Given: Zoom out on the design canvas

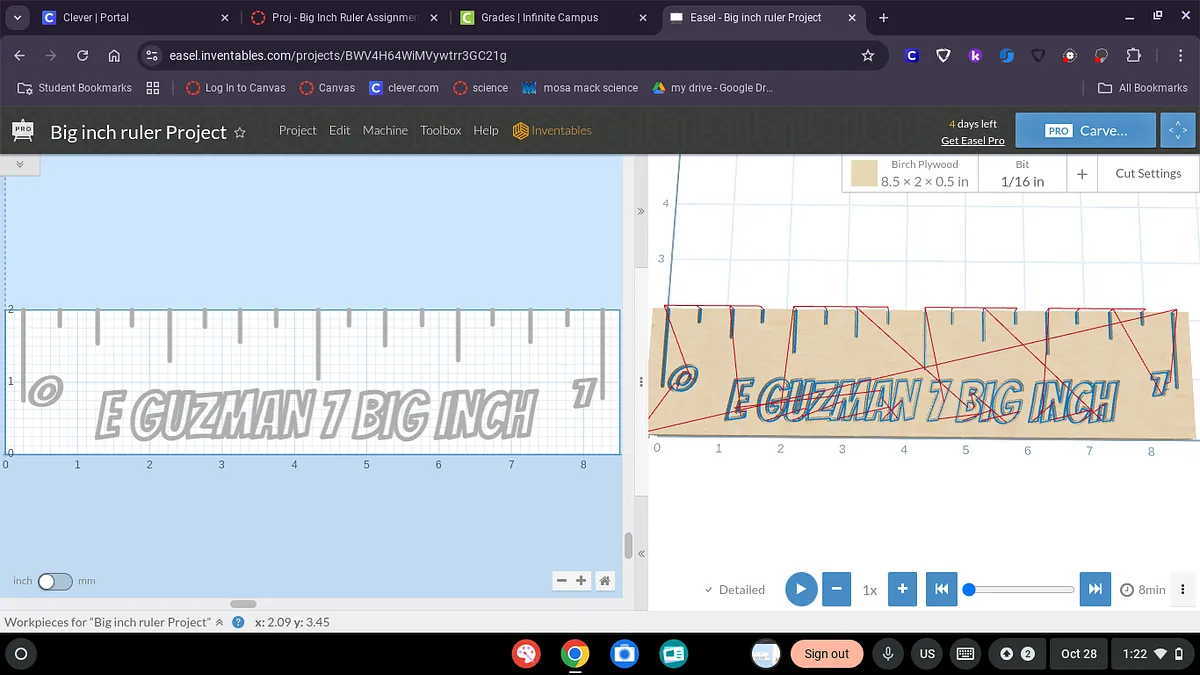Looking at the screenshot, I should (561, 580).
